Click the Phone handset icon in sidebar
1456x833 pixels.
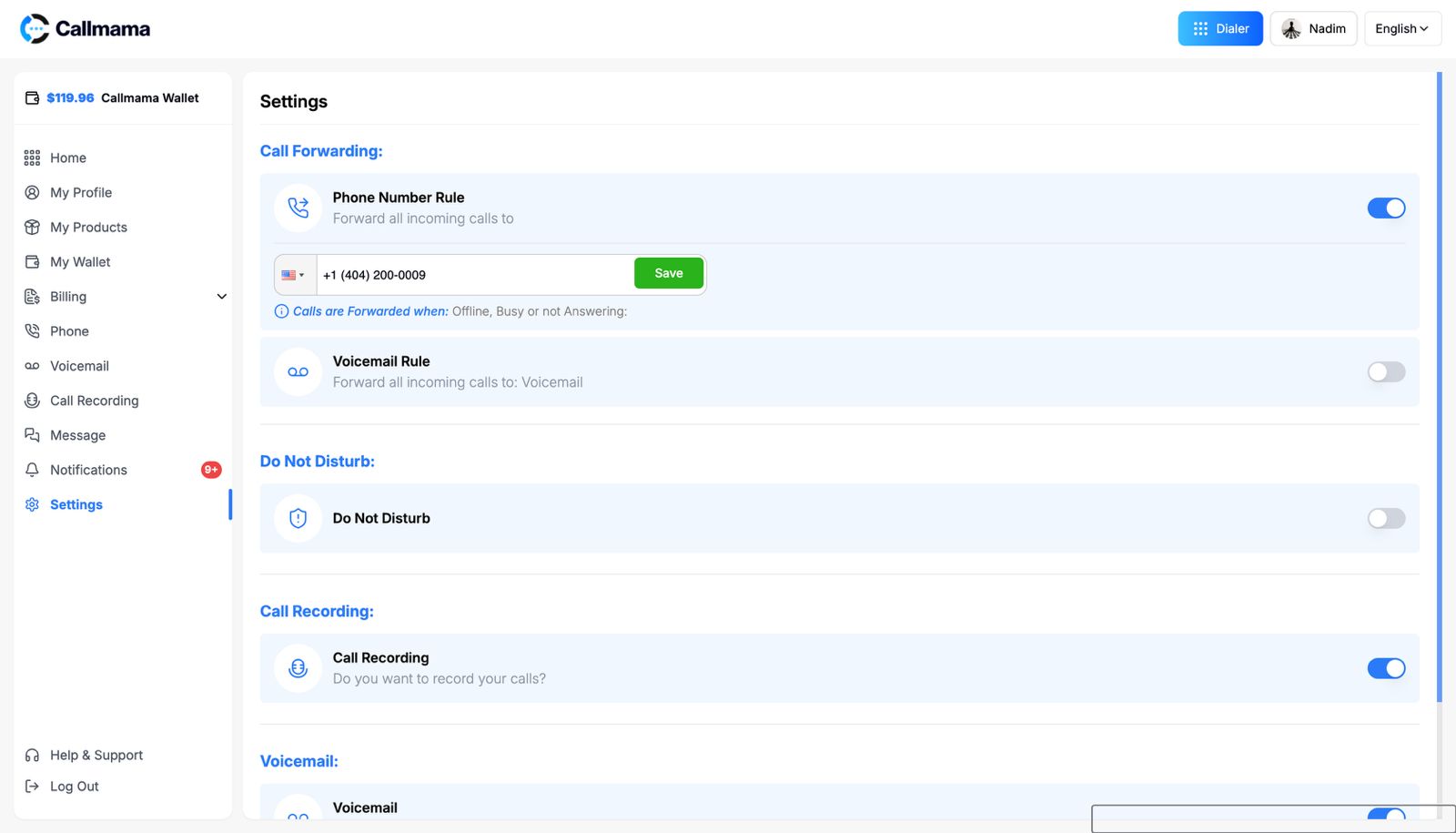click(x=32, y=330)
